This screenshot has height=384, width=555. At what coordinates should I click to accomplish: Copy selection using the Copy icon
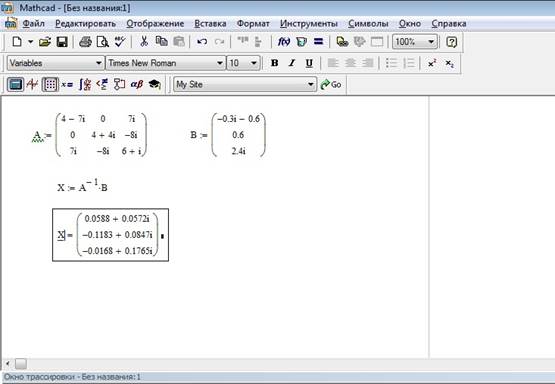point(161,42)
